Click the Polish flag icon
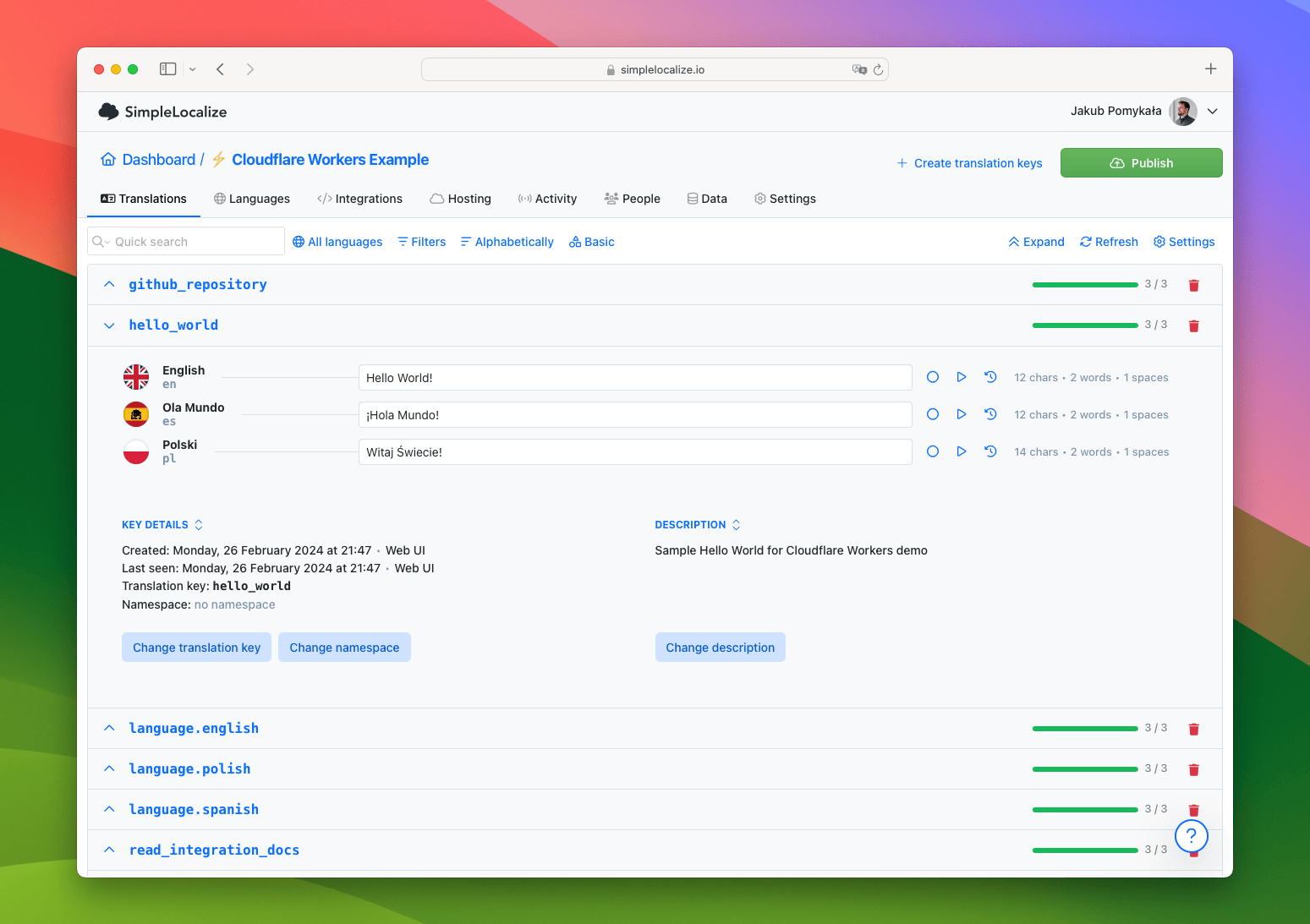Screen dimensions: 1310x924 [x=136, y=451]
